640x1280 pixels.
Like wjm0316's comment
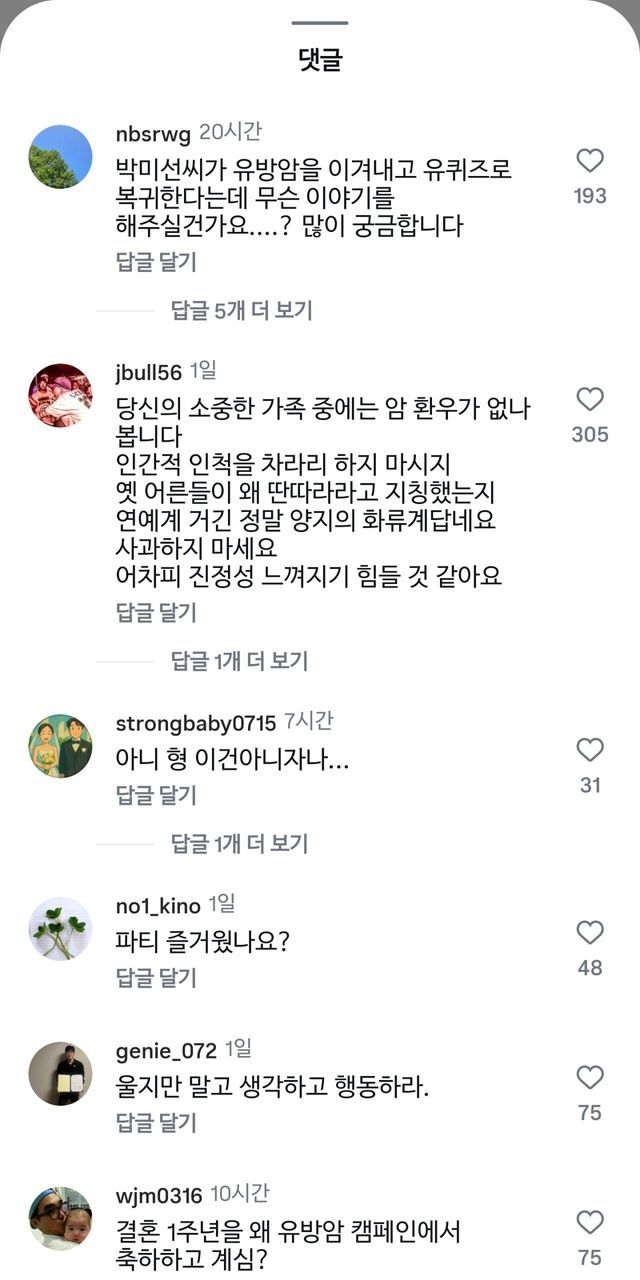[590, 1222]
